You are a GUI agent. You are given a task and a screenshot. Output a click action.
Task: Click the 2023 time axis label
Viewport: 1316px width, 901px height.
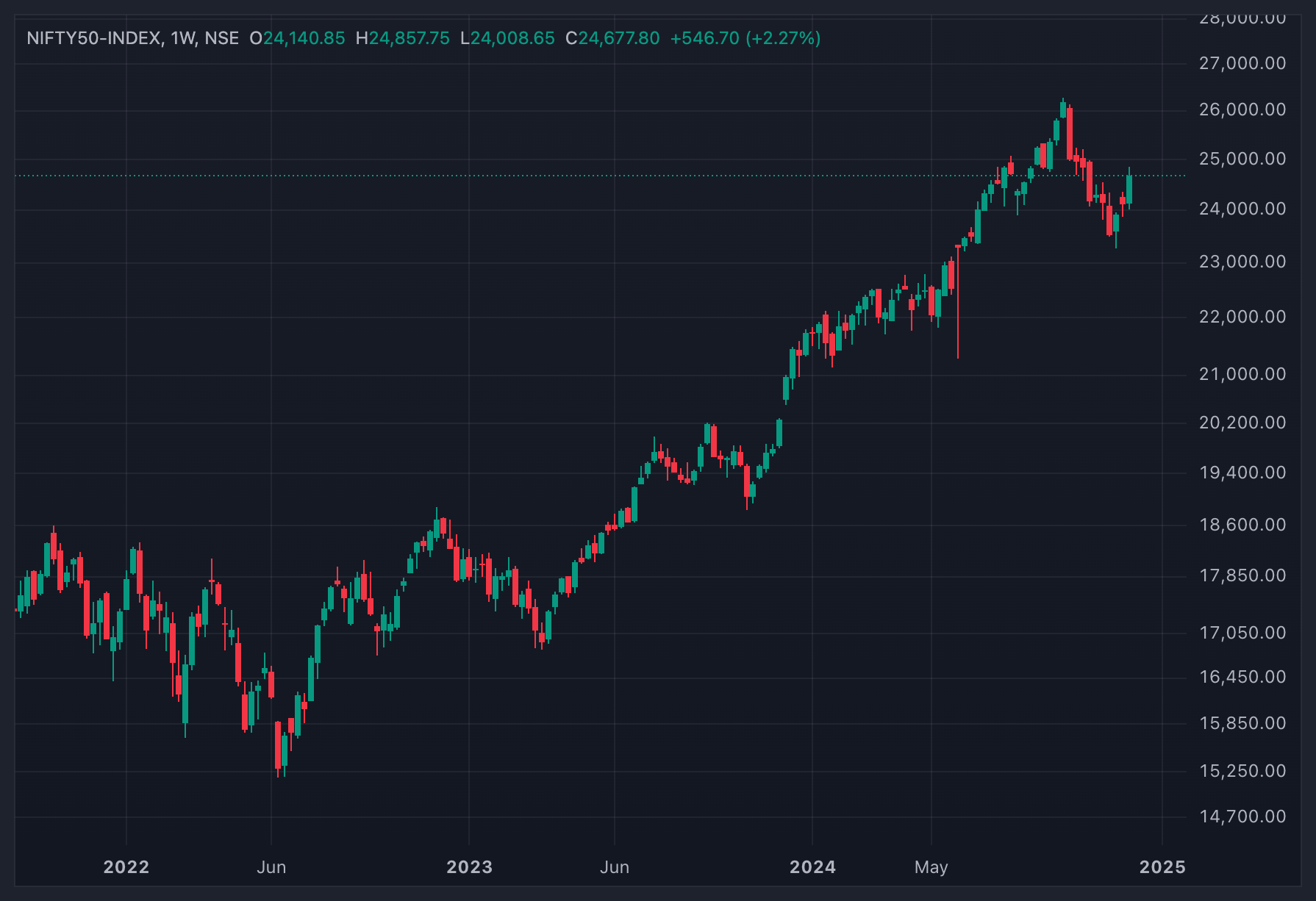point(469,867)
